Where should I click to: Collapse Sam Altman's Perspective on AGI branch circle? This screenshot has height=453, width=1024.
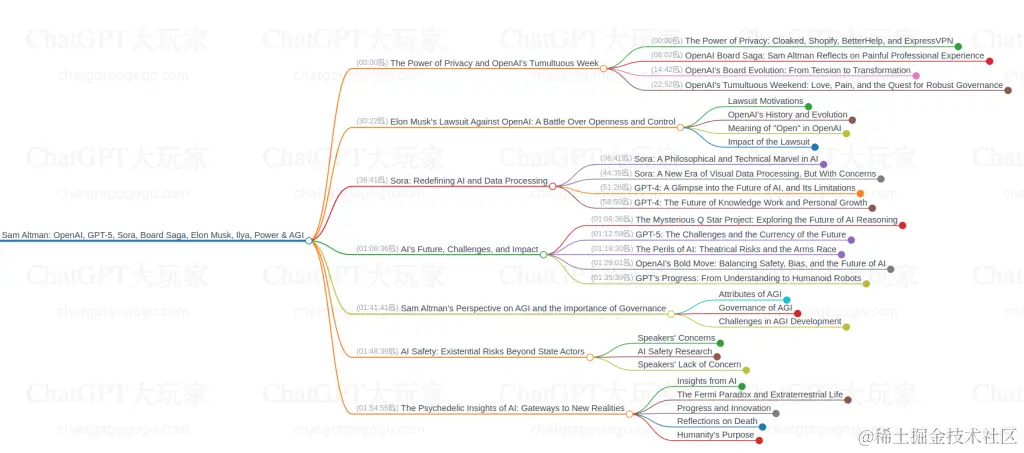(x=671, y=314)
